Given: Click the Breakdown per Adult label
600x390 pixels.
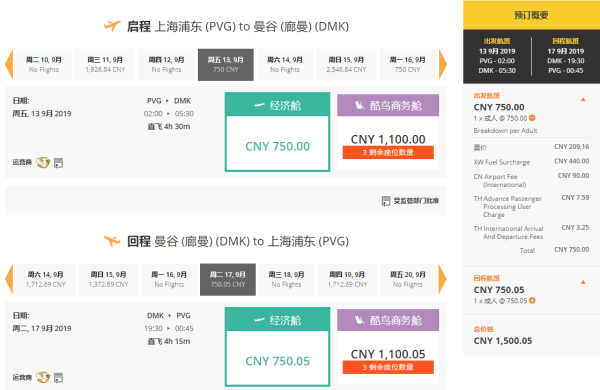Looking at the screenshot, I should click(505, 131).
